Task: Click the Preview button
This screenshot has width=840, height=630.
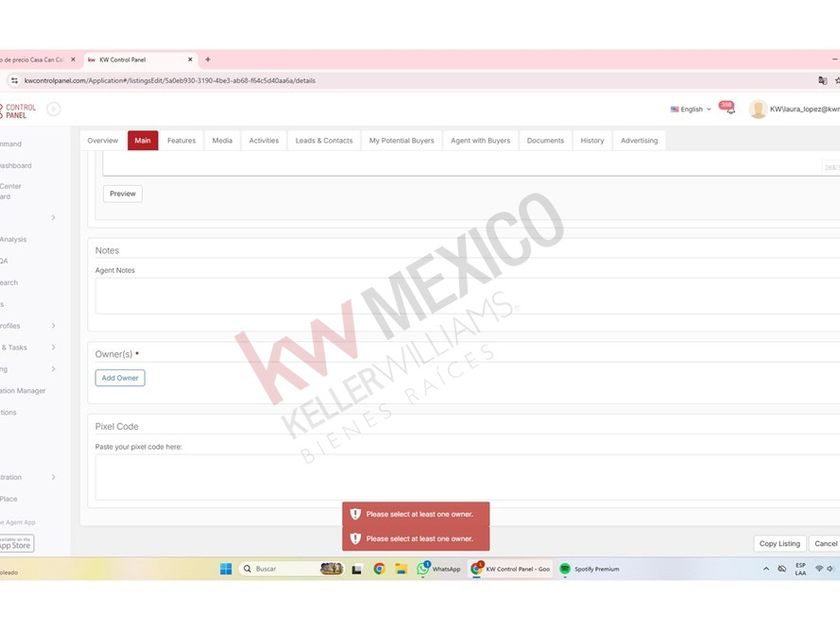Action: click(x=123, y=193)
